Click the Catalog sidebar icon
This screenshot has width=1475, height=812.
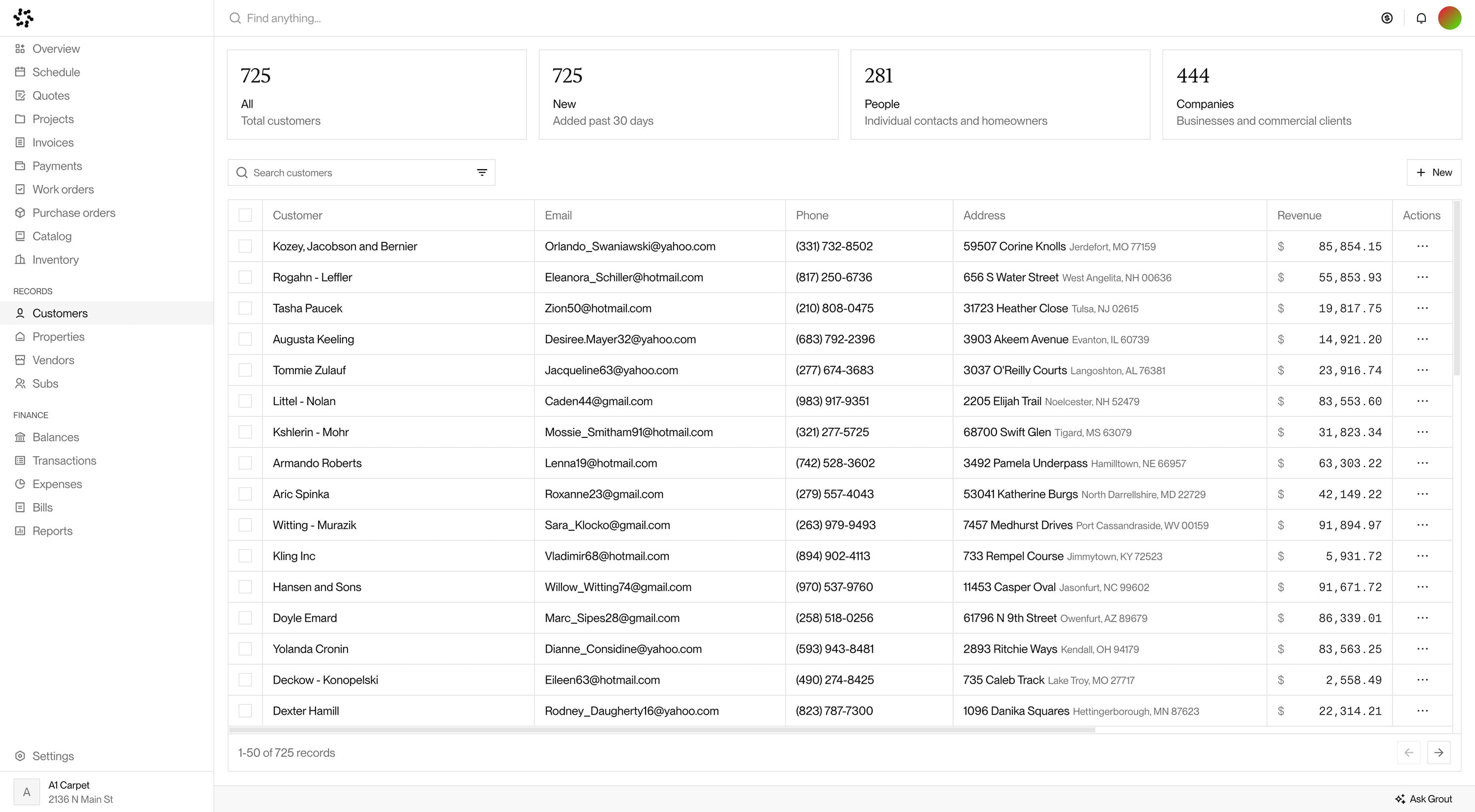[x=20, y=236]
